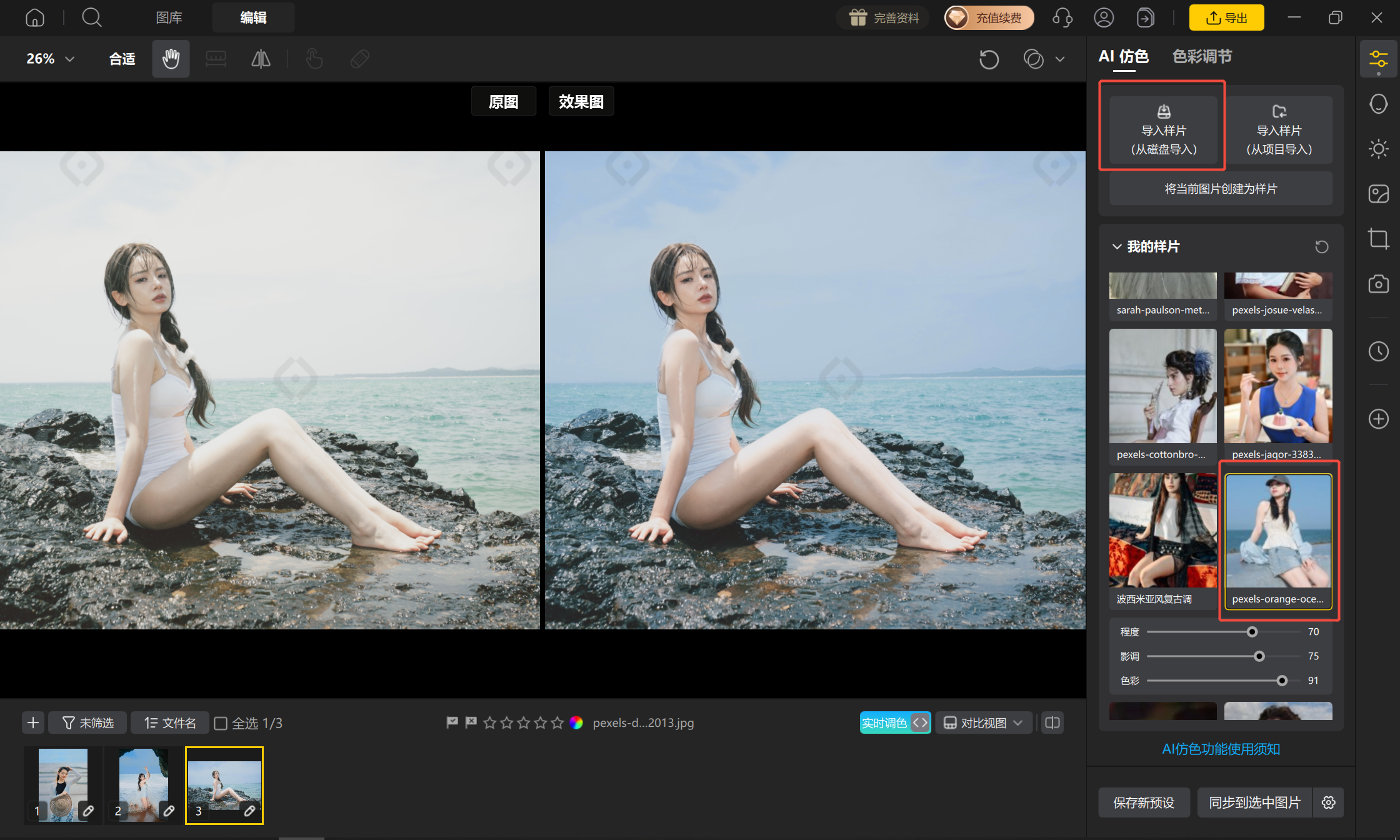Viewport: 1400px width, 840px height.
Task: Open the home screen icon
Action: [35, 17]
